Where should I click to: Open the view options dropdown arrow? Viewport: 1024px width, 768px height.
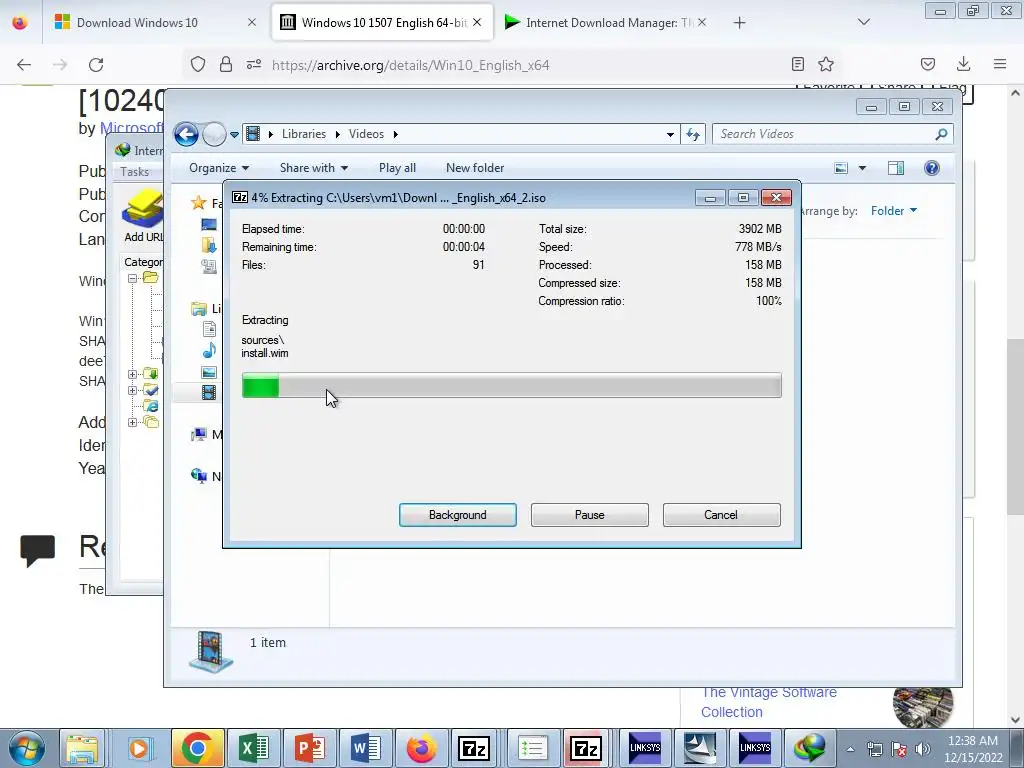862,168
